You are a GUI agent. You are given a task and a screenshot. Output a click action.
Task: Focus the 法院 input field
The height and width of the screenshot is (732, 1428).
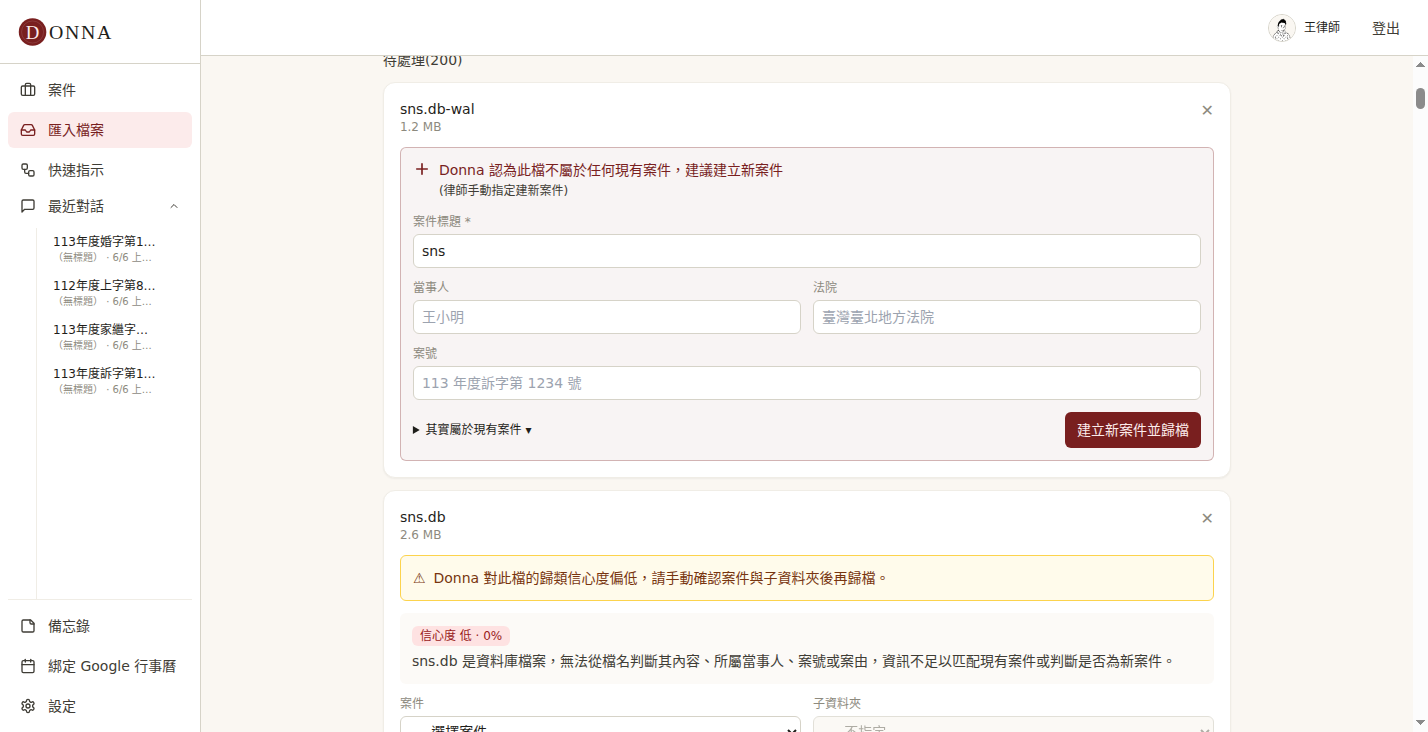[1007, 317]
